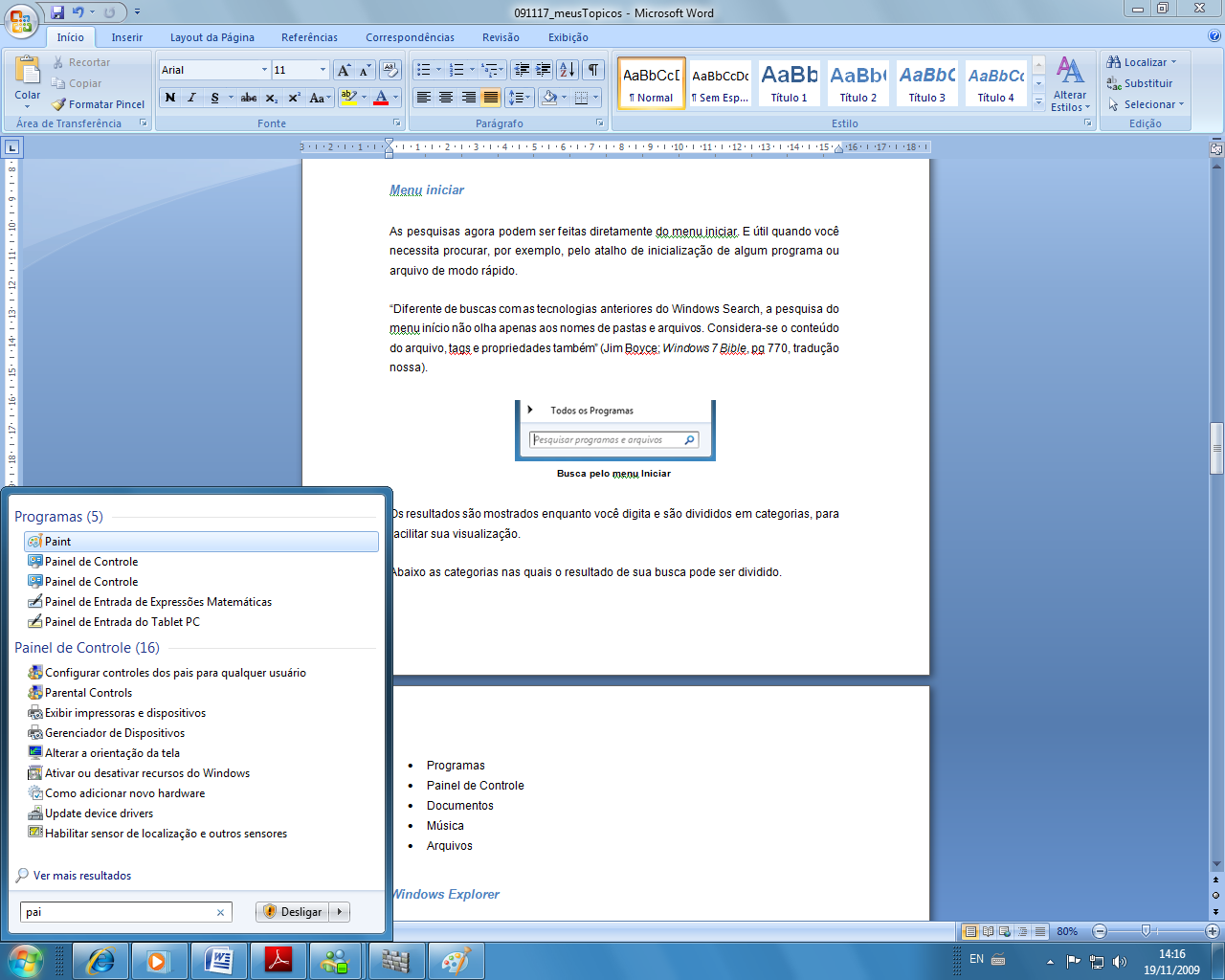The height and width of the screenshot is (980, 1225).
Task: Toggle italic formatting
Action: tap(191, 98)
